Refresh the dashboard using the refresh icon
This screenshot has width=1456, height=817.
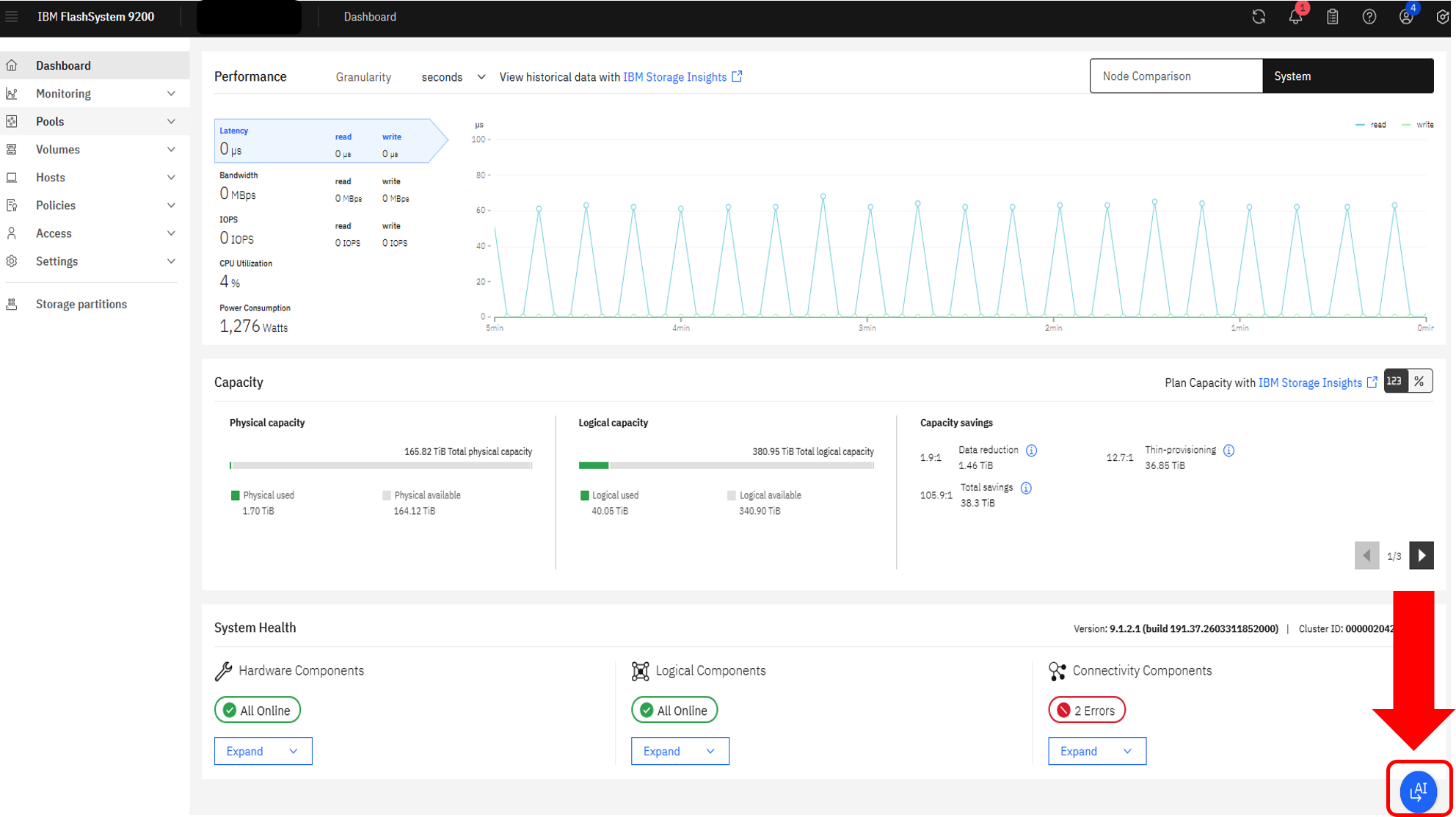pyautogui.click(x=1259, y=17)
